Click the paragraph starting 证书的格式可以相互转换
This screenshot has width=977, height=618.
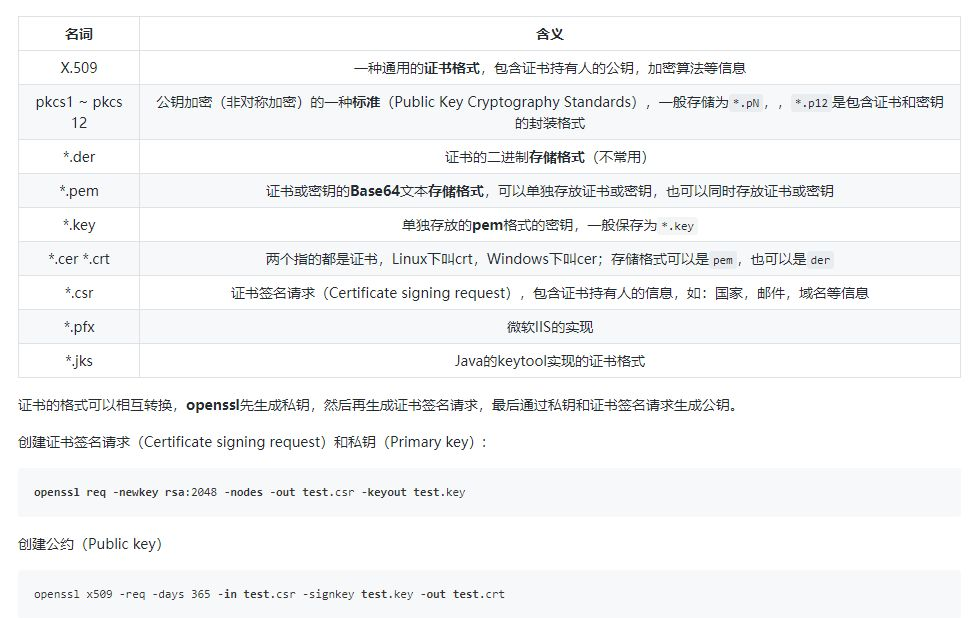[x=378, y=405]
